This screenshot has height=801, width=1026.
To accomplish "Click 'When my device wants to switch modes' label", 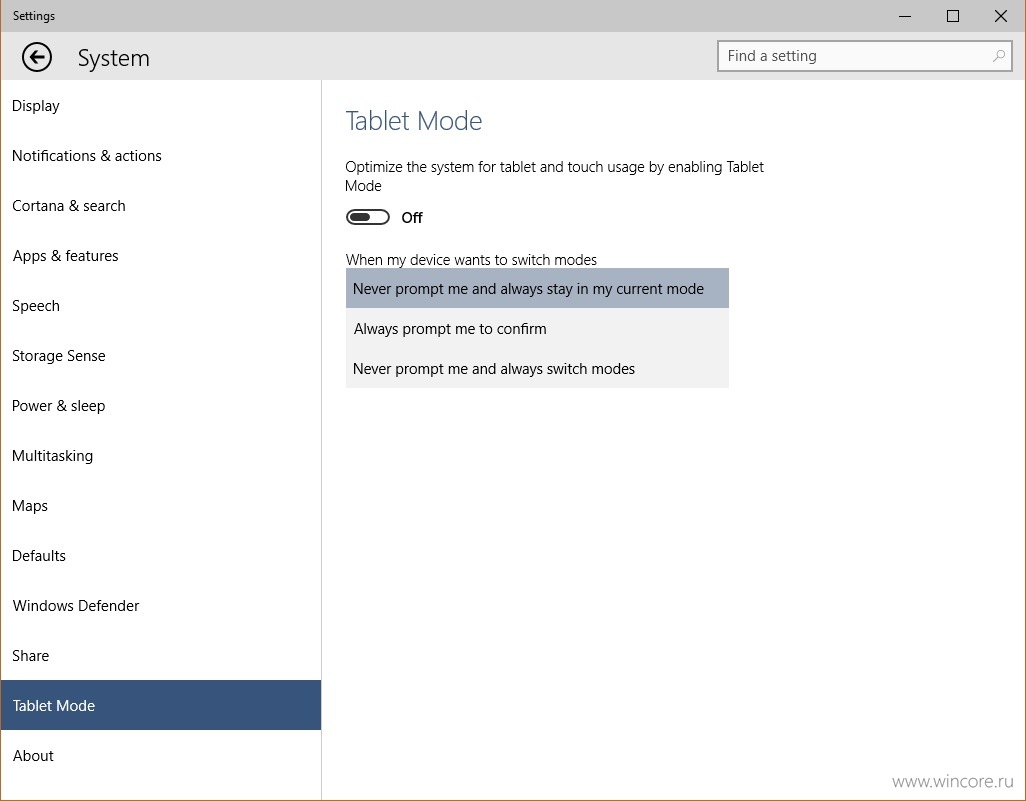I will (x=471, y=260).
